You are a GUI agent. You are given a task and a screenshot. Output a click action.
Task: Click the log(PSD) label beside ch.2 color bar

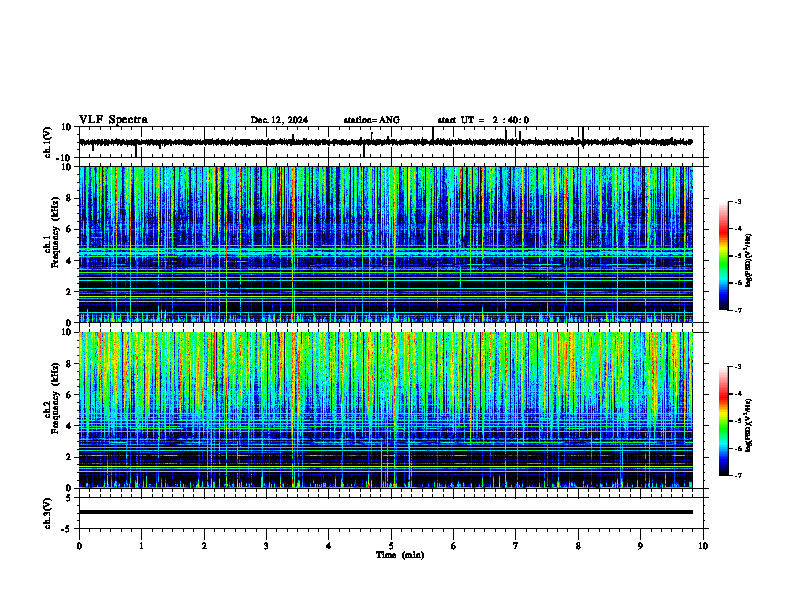click(x=749, y=425)
